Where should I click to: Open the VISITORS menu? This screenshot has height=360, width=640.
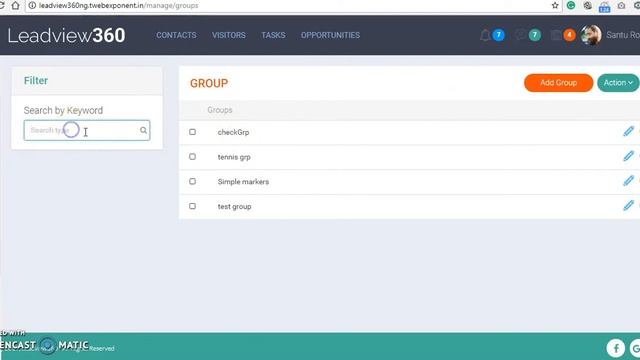tap(229, 35)
